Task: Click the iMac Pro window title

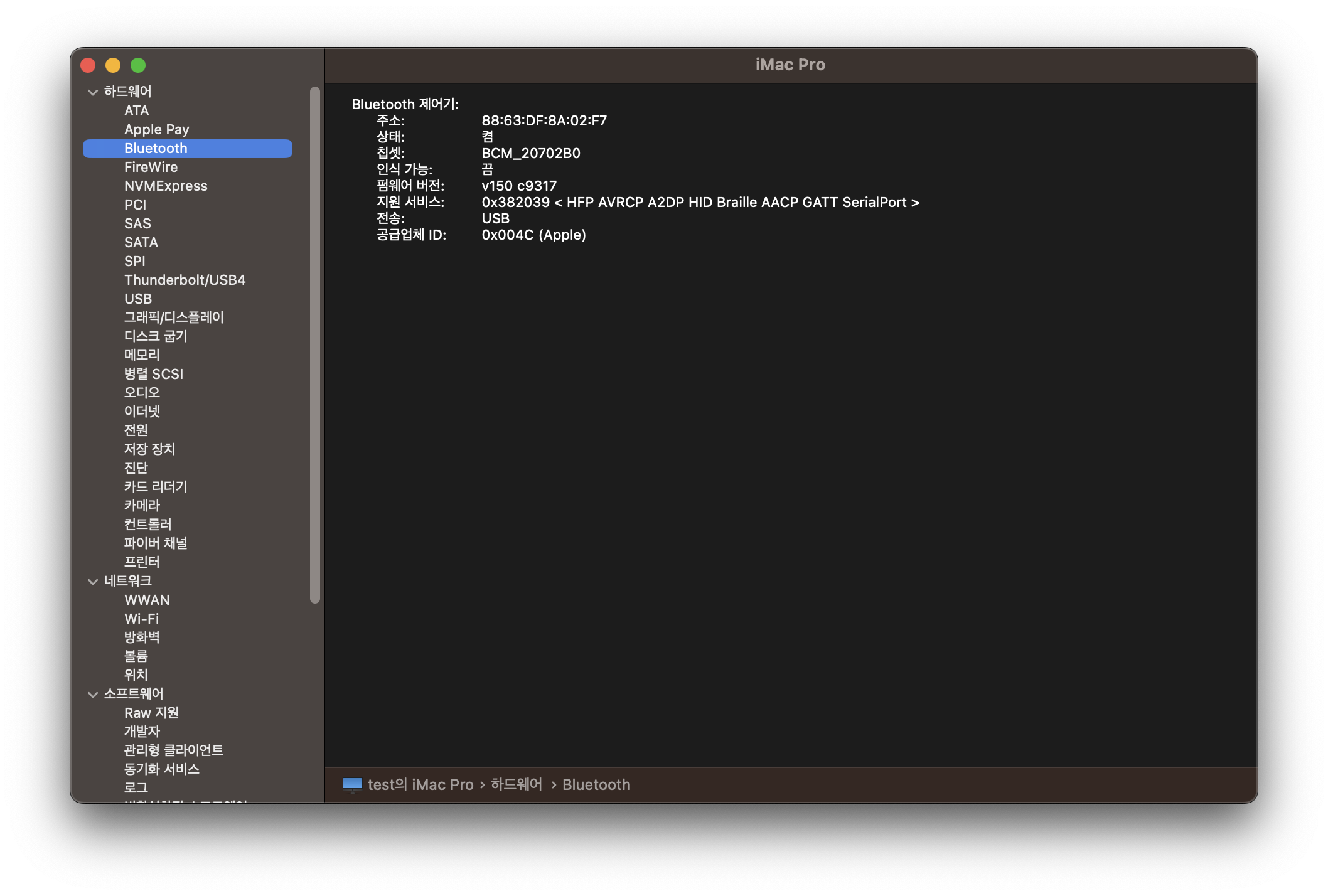Action: point(790,65)
